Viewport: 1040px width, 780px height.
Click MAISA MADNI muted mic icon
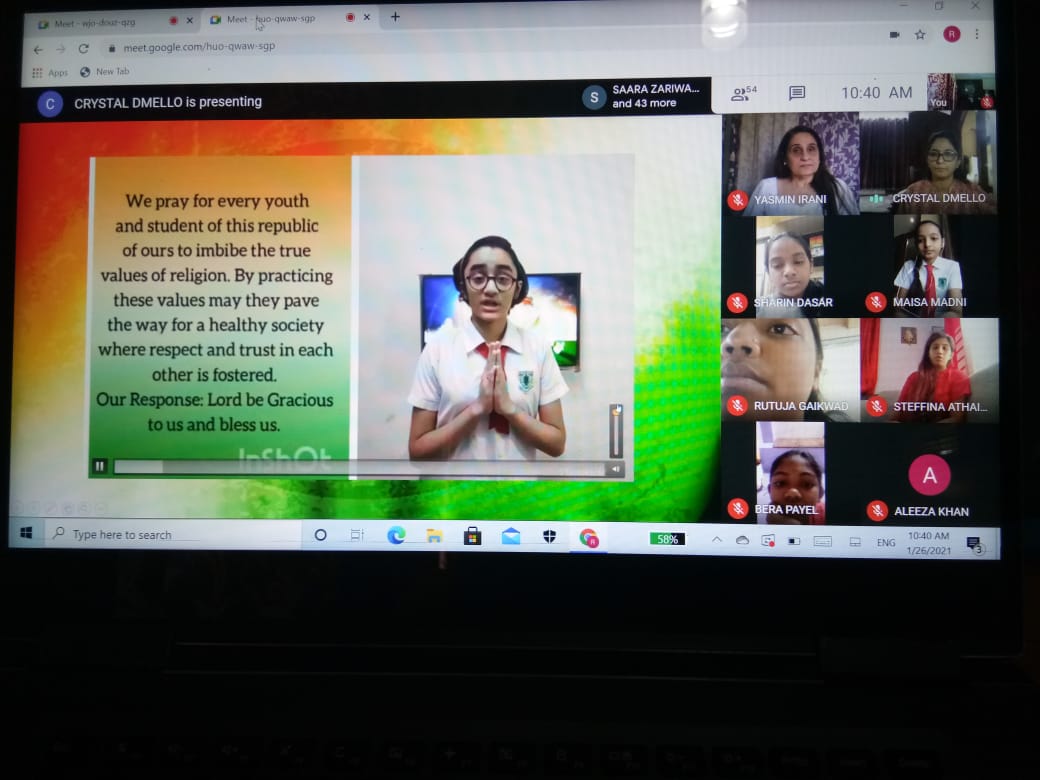point(876,302)
